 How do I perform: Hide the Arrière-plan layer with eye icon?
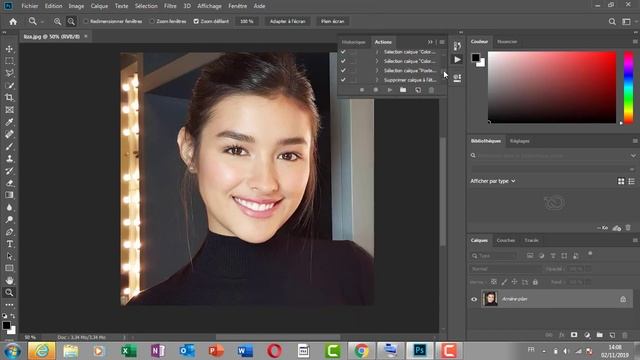[x=474, y=299]
